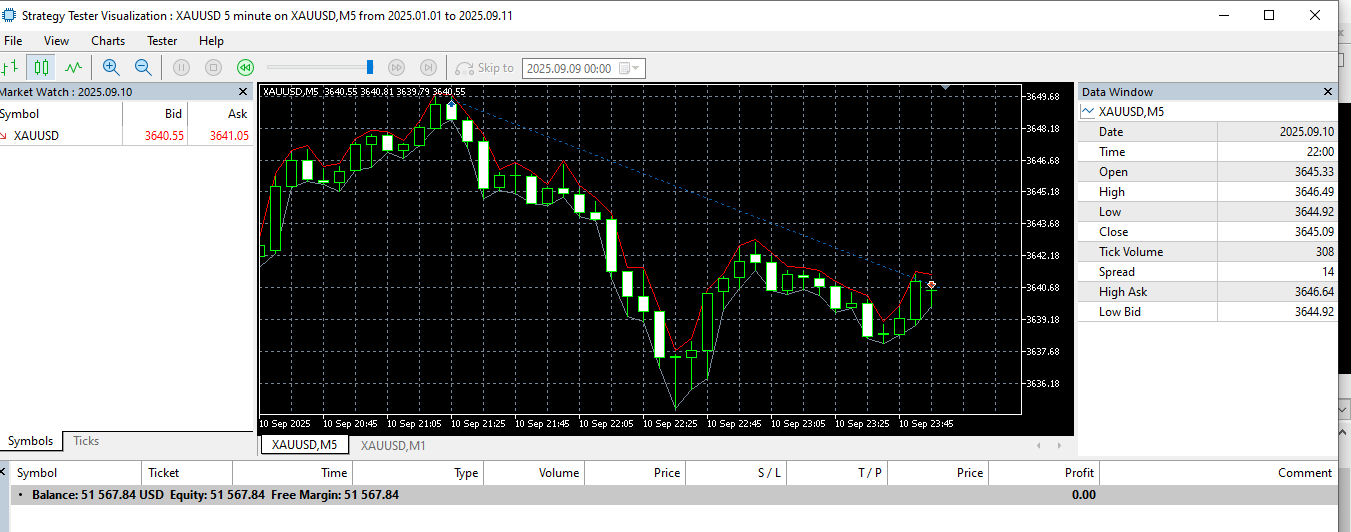Select the candlestick chart icon
1351x532 pixels.
click(x=41, y=68)
